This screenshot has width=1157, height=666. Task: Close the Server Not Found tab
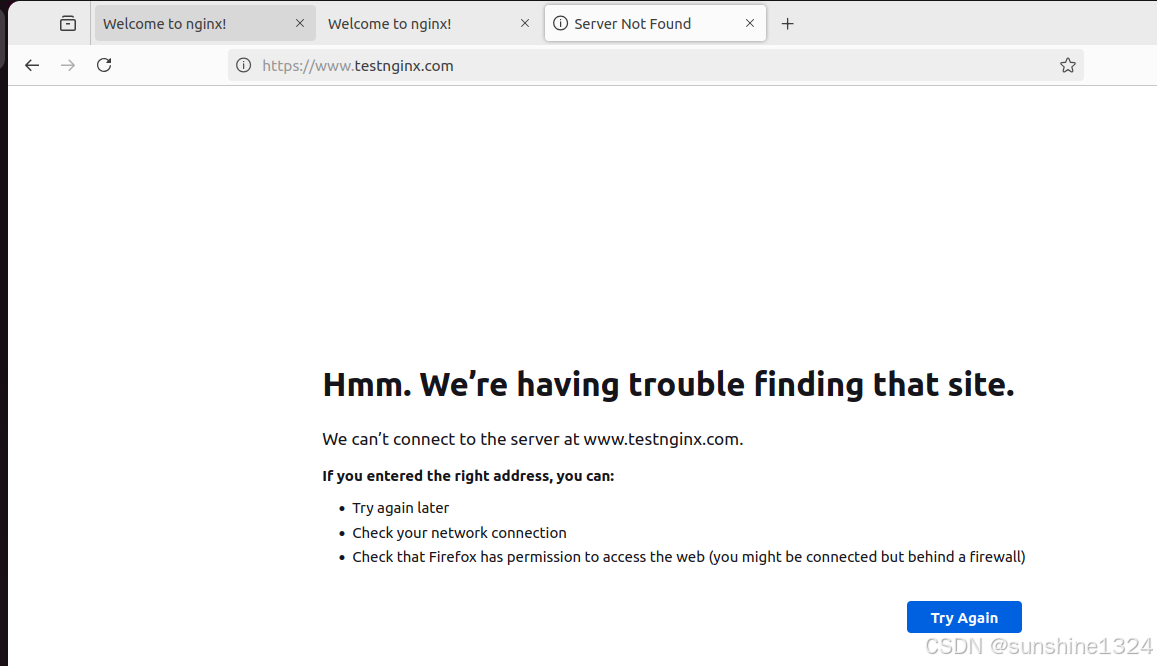[750, 24]
